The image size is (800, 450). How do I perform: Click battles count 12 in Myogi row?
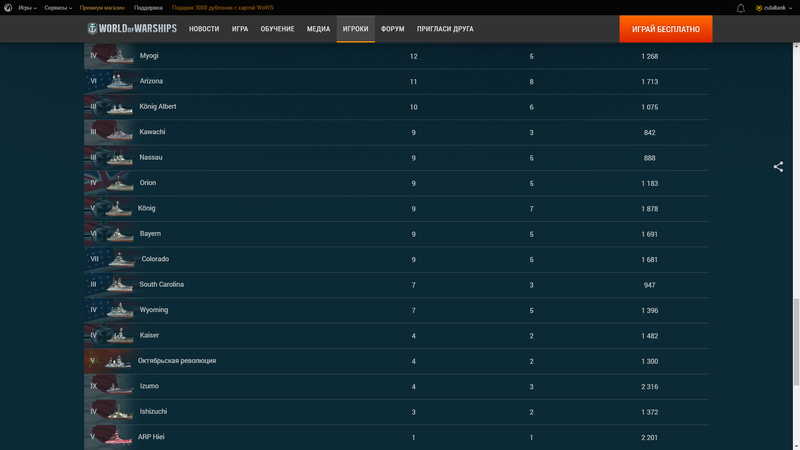point(413,56)
